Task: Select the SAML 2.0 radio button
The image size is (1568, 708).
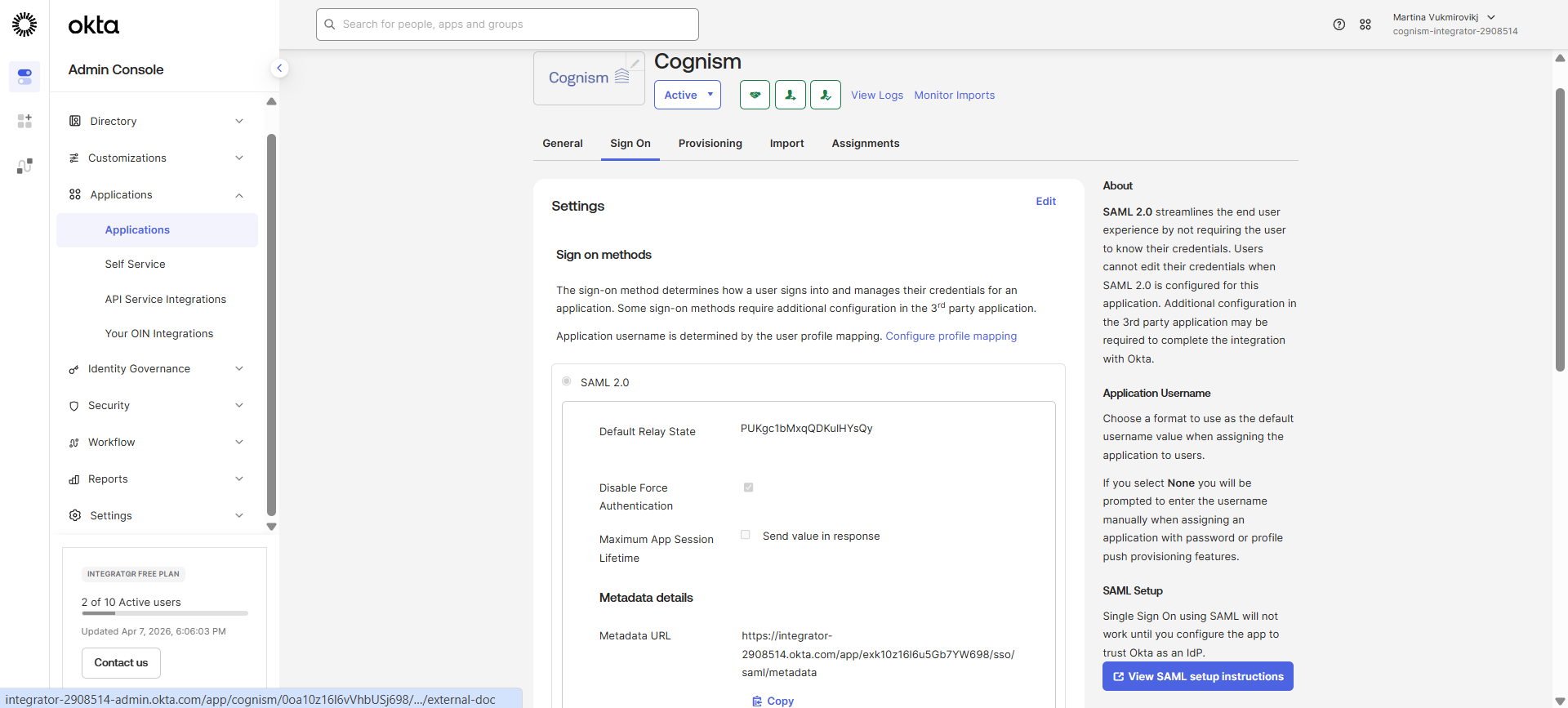Action: pyautogui.click(x=567, y=381)
